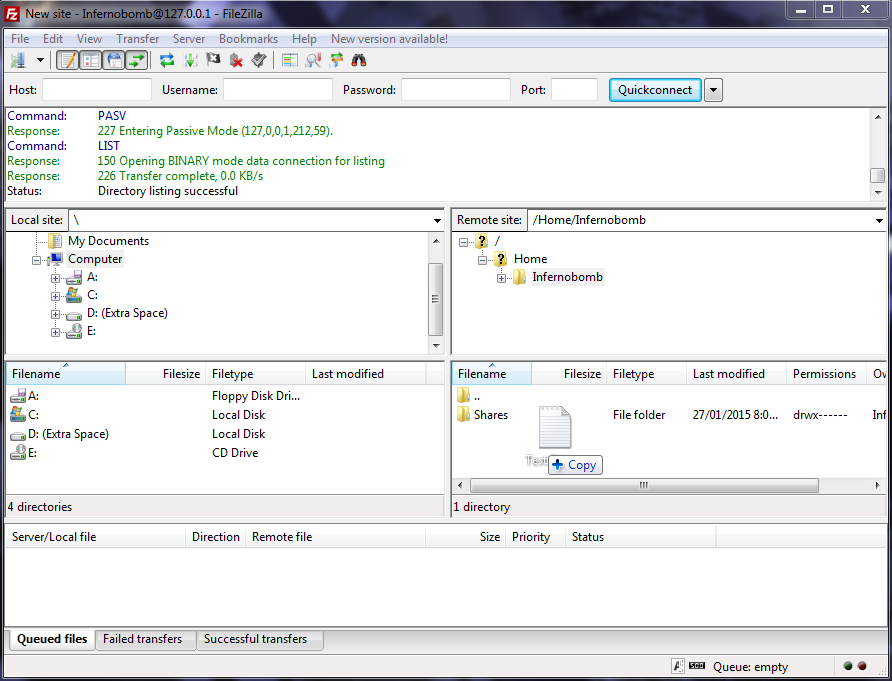Sort the local list by Last modified
Image resolution: width=892 pixels, height=681 pixels.
tap(366, 374)
